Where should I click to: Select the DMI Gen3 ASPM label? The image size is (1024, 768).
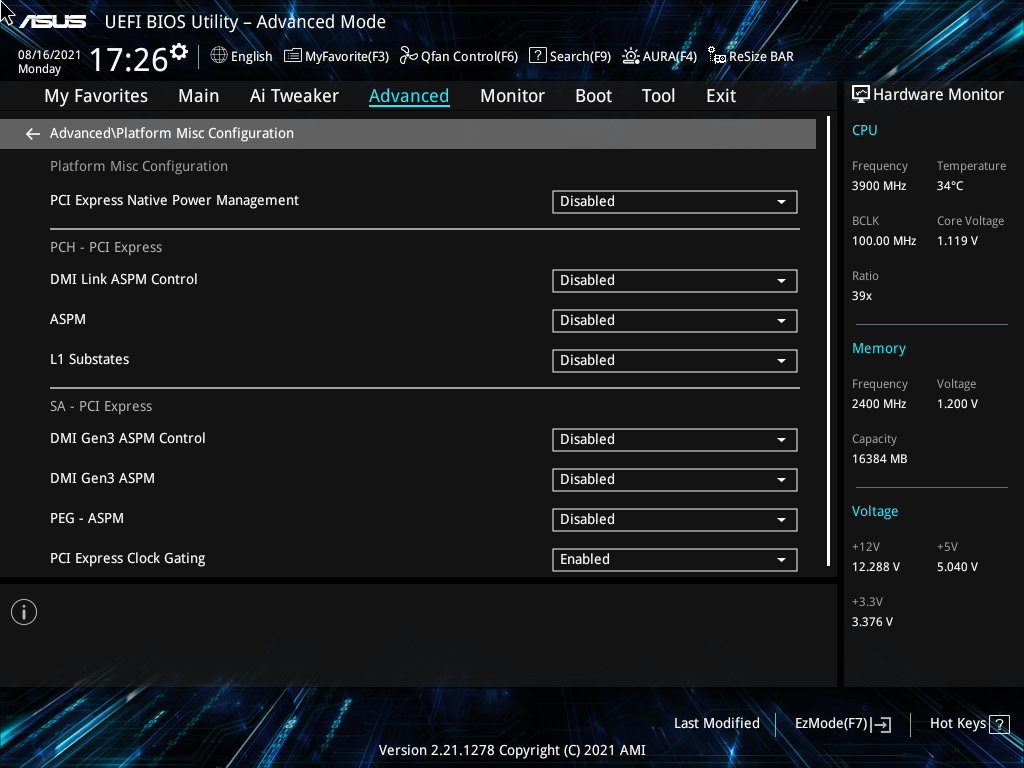point(103,479)
